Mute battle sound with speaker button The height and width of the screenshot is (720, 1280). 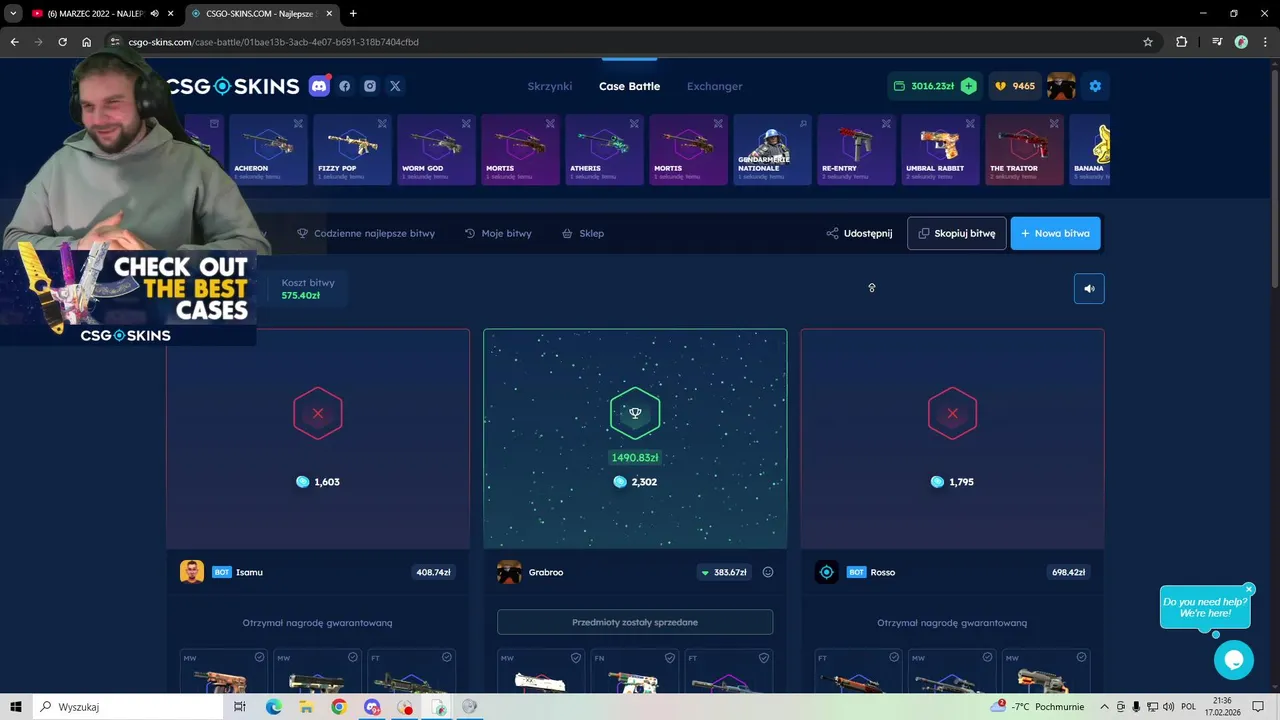1089,289
